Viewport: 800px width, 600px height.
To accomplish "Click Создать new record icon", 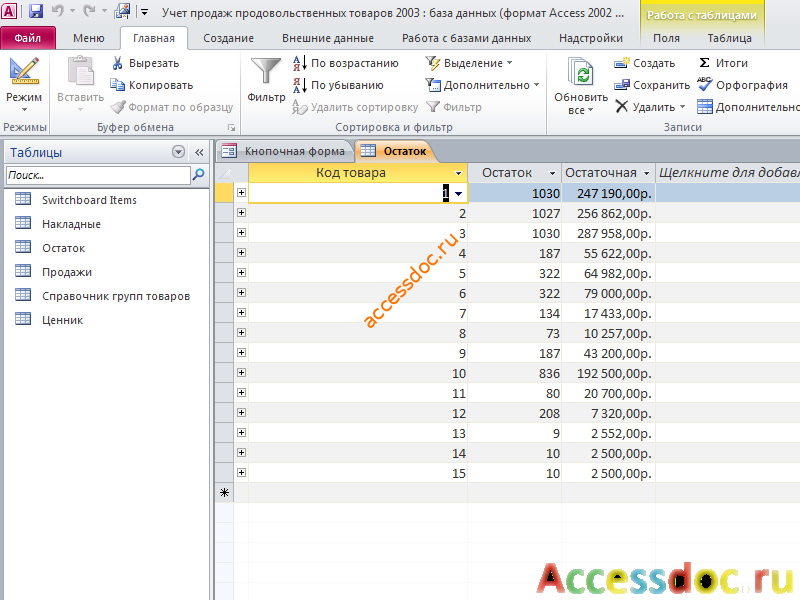I will 621,63.
